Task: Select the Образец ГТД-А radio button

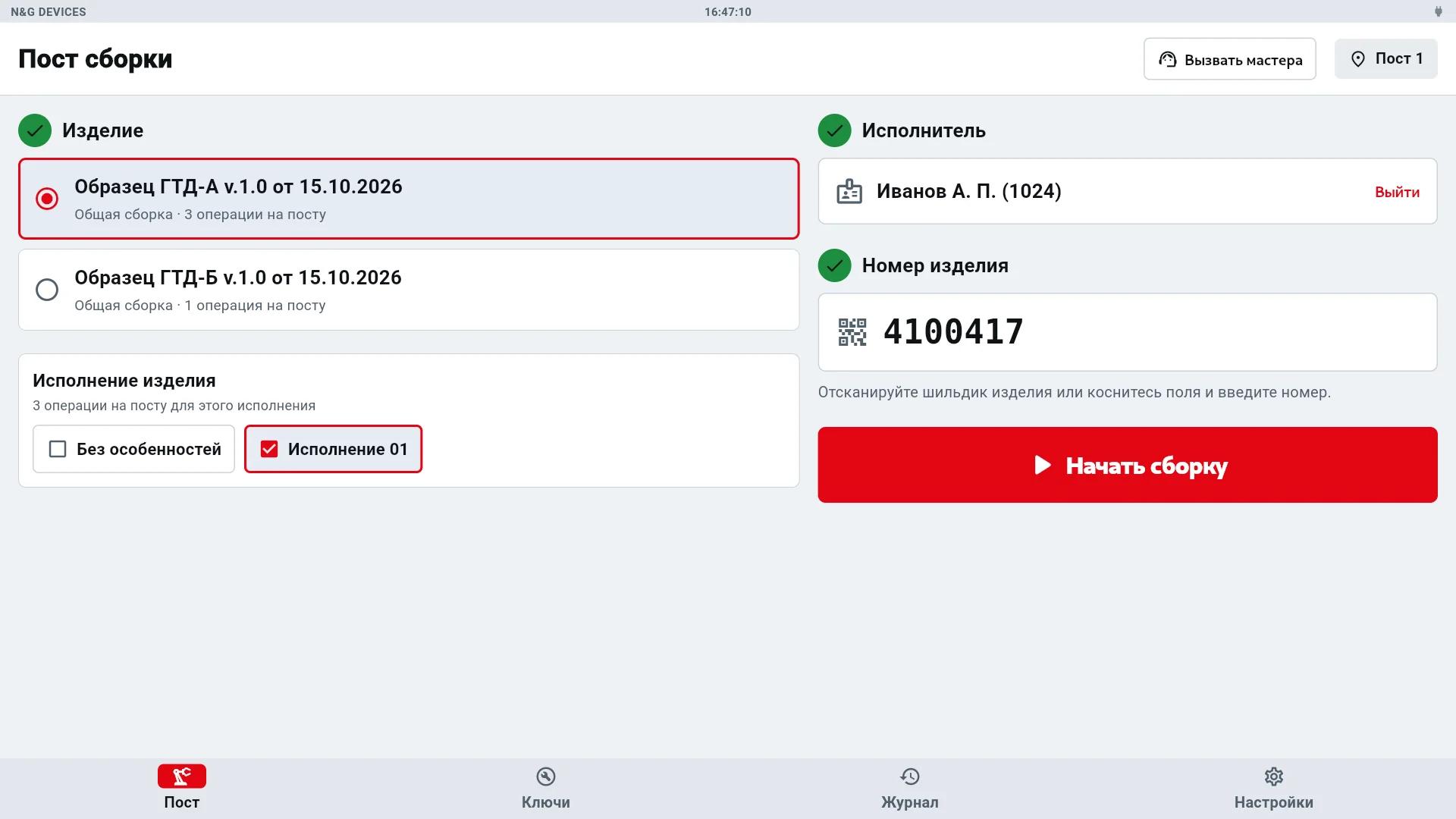Action: [47, 199]
